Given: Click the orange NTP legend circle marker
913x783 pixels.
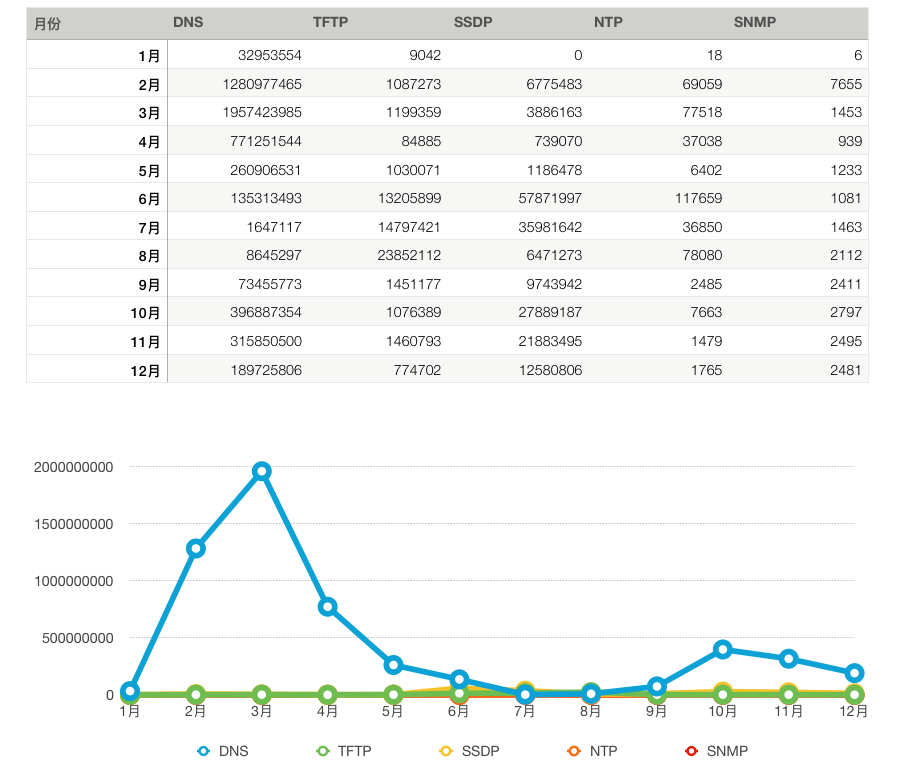Looking at the screenshot, I should pyautogui.click(x=574, y=751).
